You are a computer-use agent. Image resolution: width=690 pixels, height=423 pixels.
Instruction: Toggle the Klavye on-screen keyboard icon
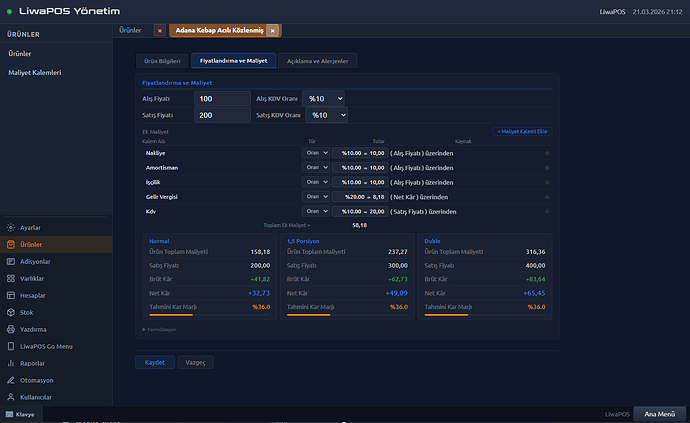click(9, 414)
